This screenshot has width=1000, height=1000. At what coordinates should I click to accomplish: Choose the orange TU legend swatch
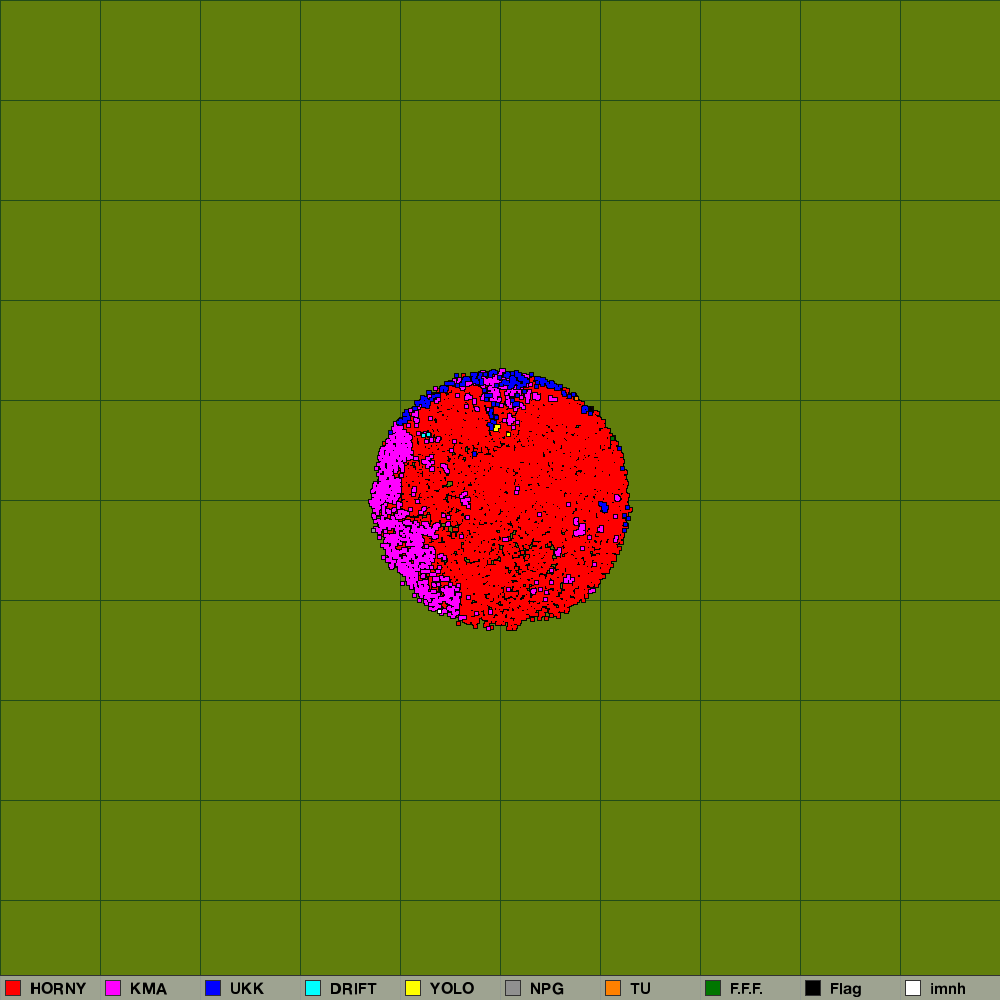[x=613, y=988]
